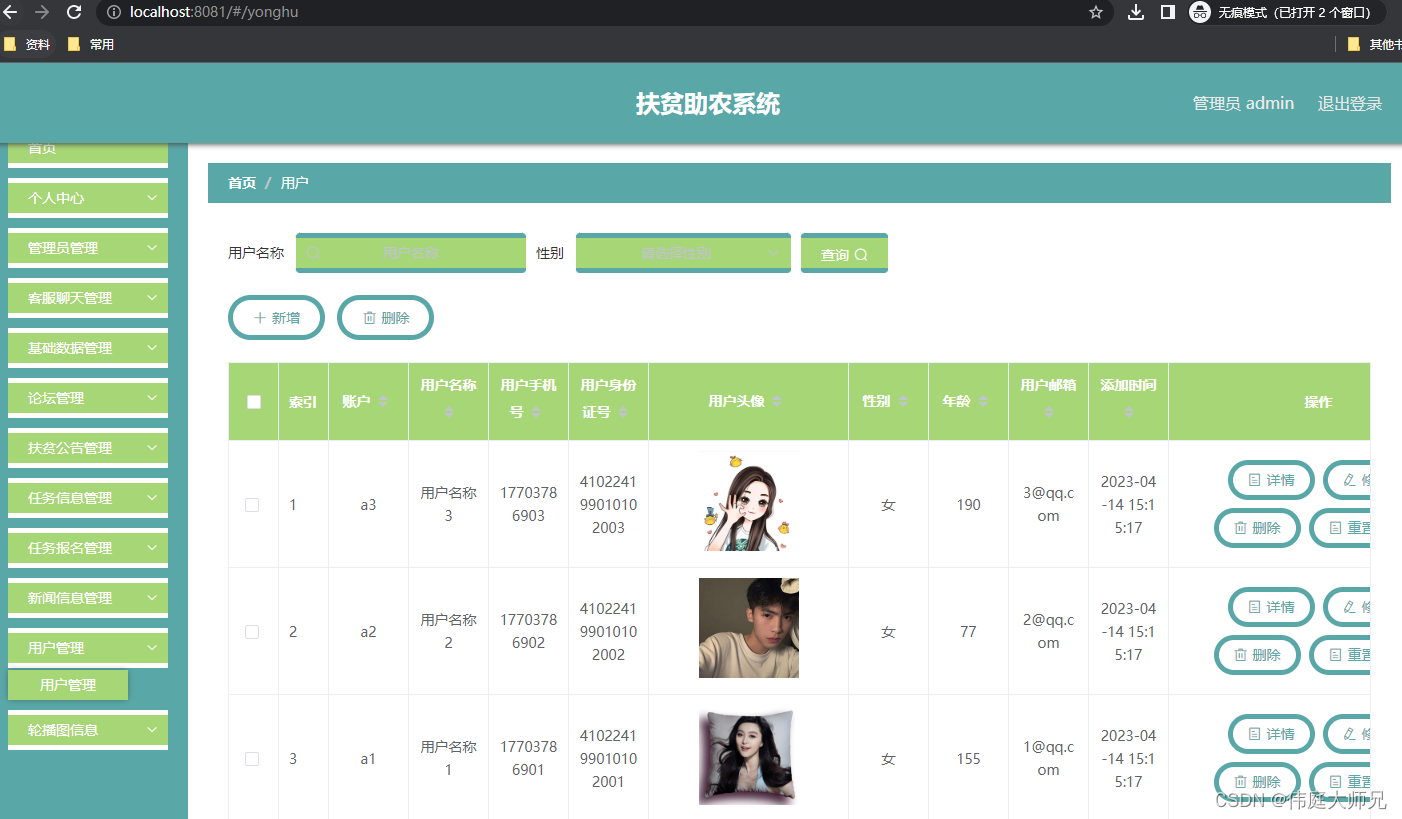1402x819 pixels.
Task: Collapse 用户管理 sidebar menu
Action: click(88, 648)
